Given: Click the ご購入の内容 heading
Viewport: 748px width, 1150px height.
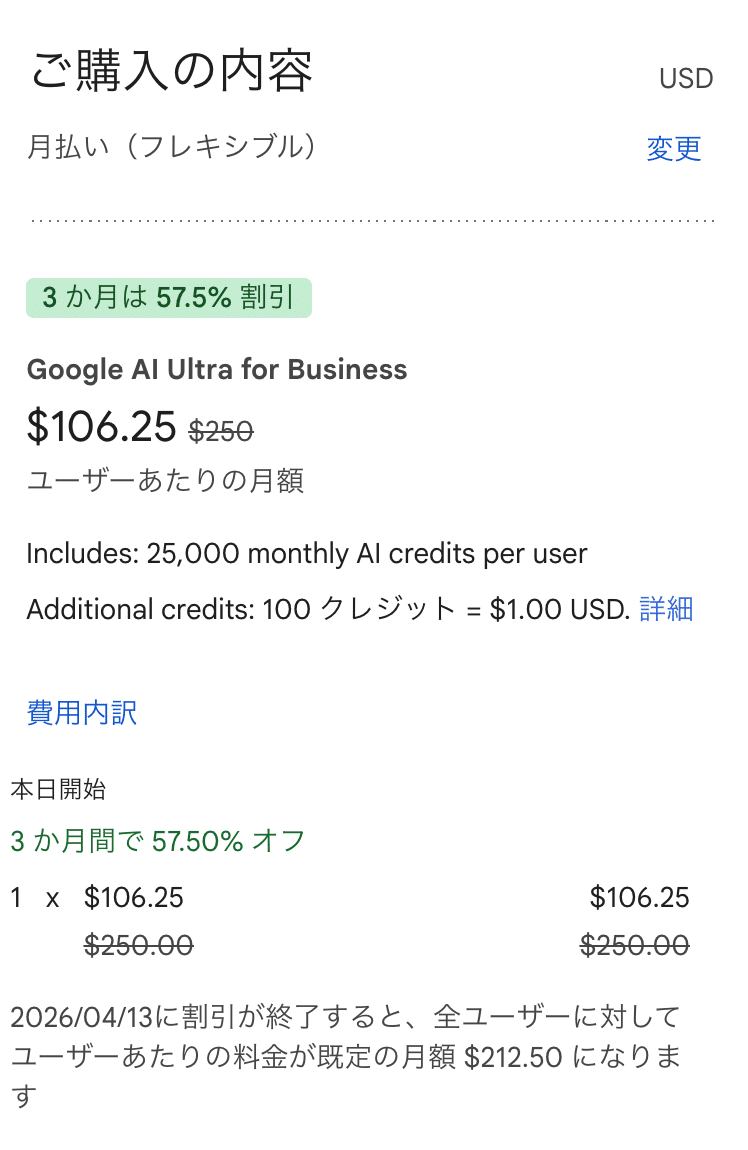Looking at the screenshot, I should [171, 72].
